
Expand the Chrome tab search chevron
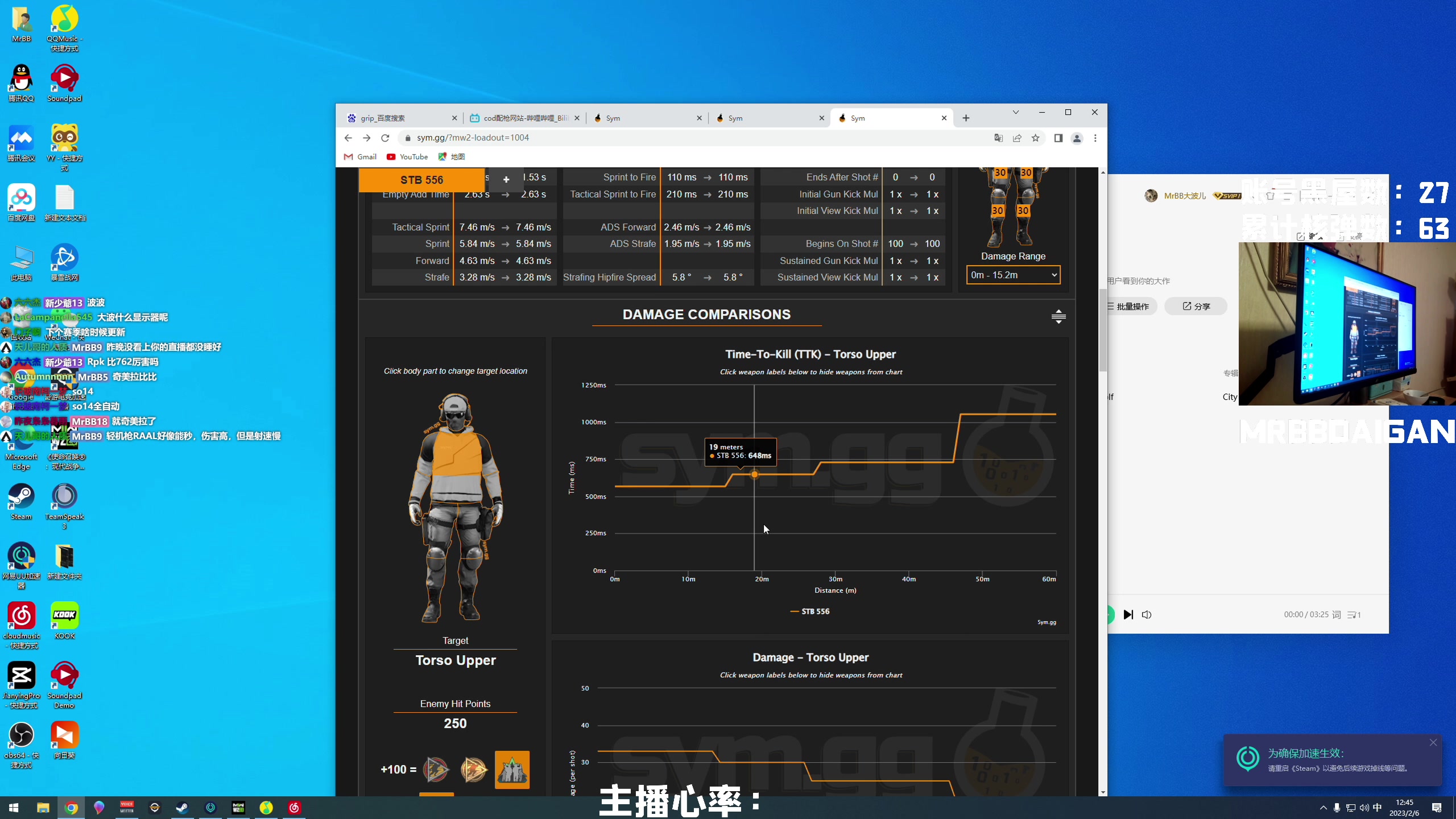point(1015,112)
